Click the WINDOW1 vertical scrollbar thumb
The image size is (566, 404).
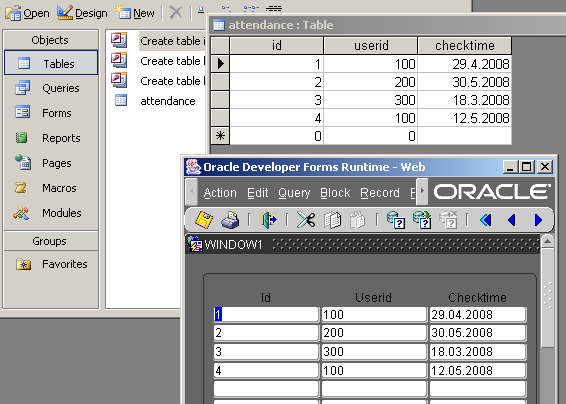coord(548,297)
